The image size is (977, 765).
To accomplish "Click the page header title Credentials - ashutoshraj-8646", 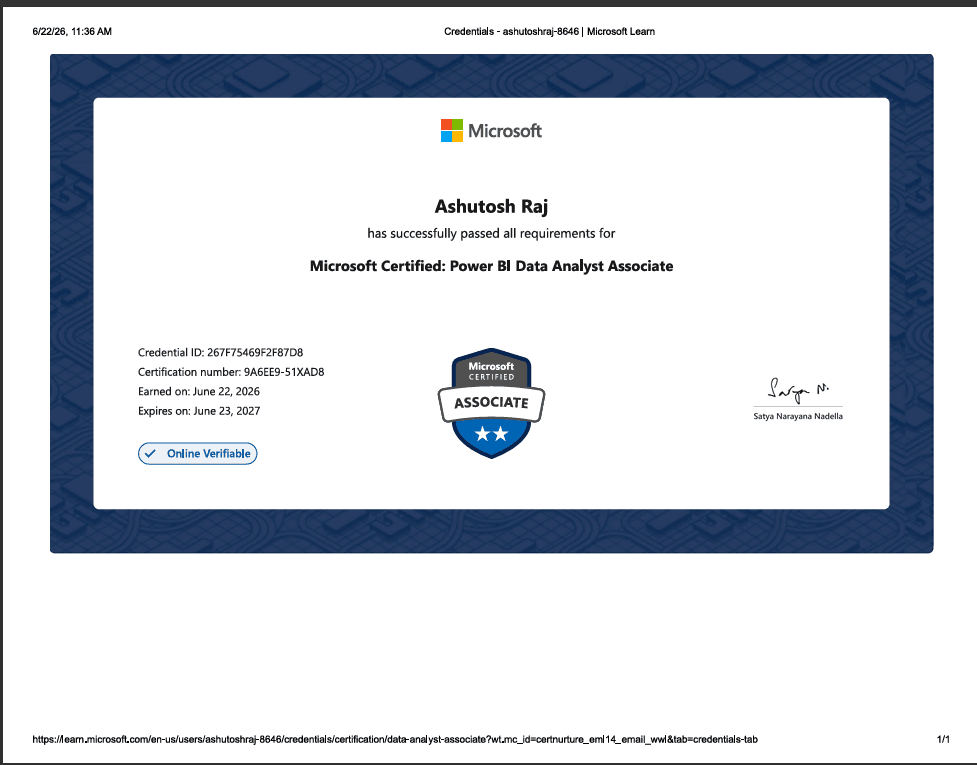I will (x=550, y=31).
